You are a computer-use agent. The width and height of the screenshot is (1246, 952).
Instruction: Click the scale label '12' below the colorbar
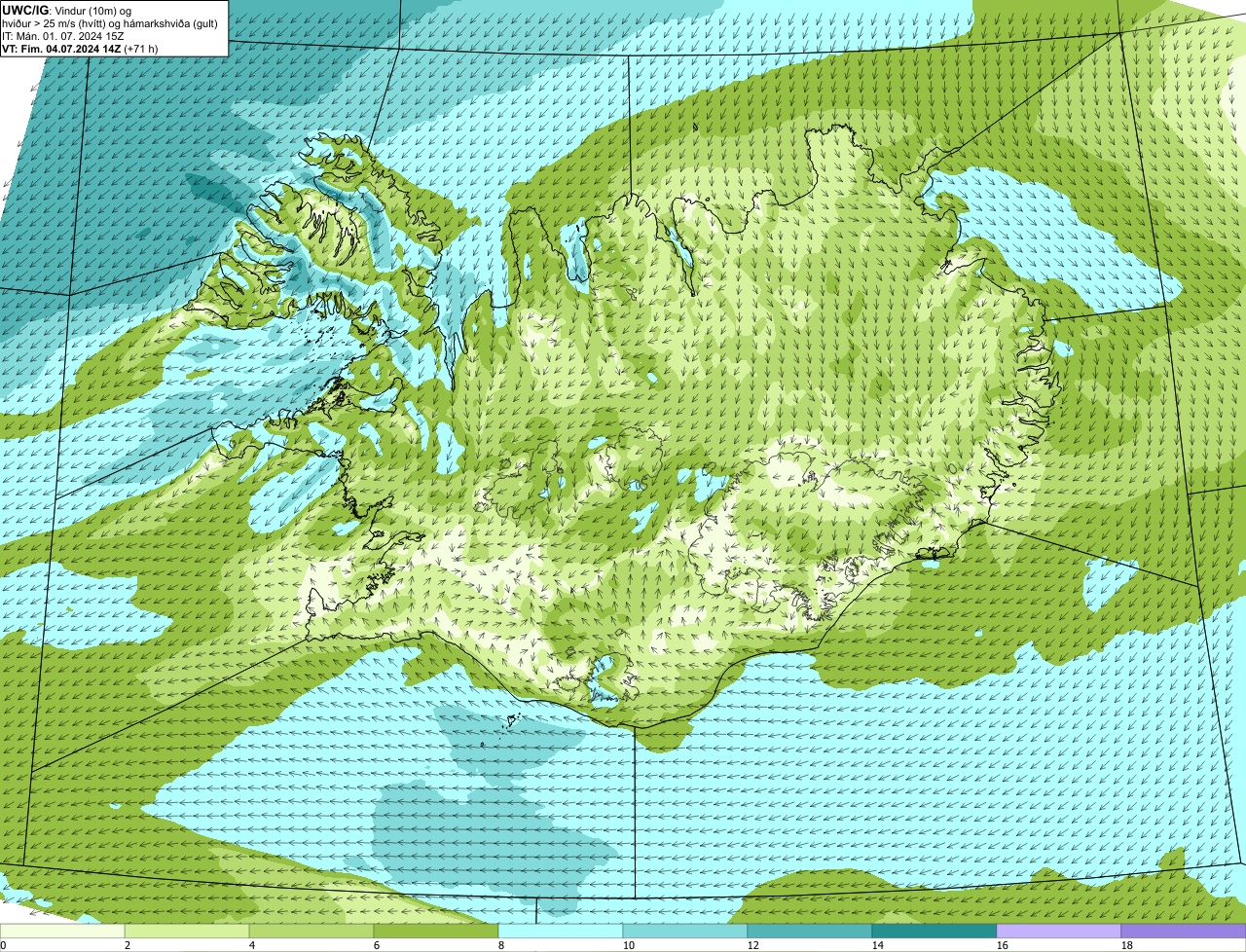752,945
